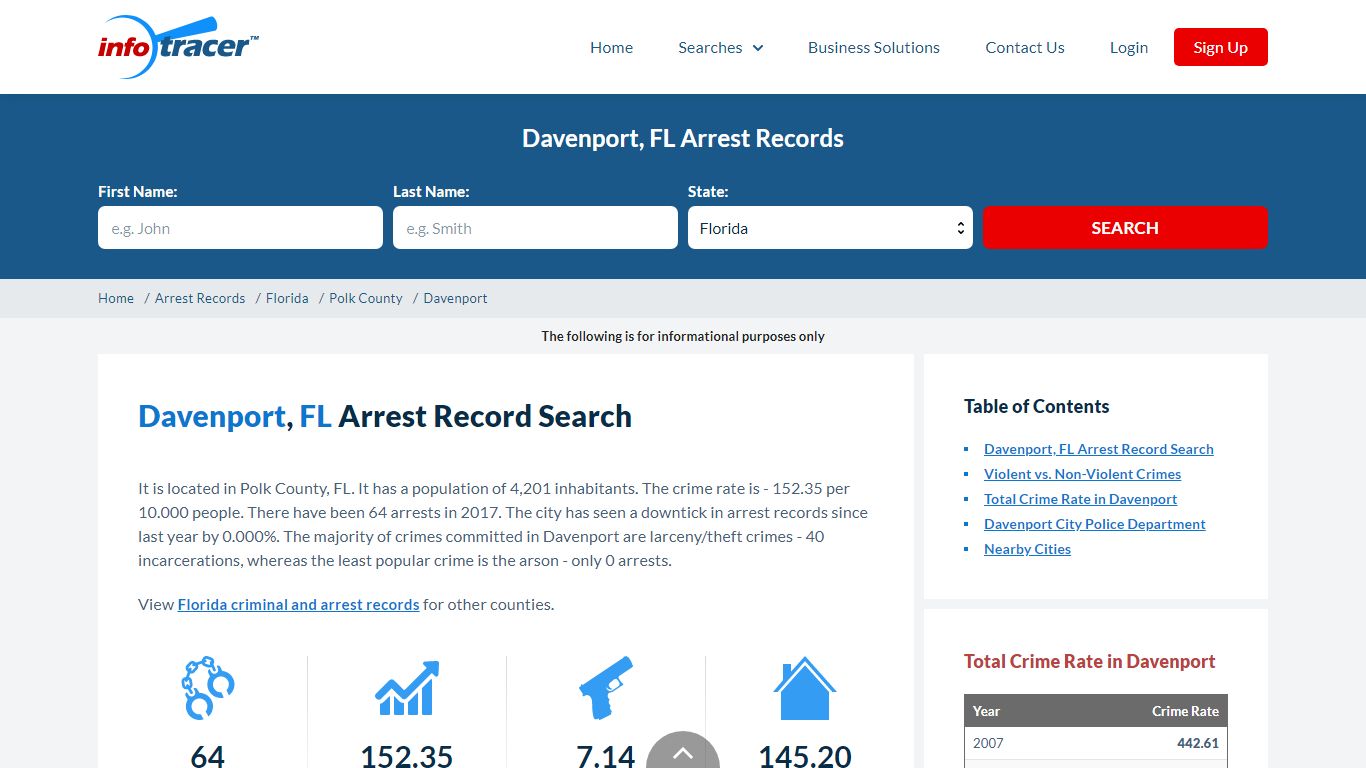Click the scroll-to-top arrow button
The image size is (1366, 768).
coord(683,752)
